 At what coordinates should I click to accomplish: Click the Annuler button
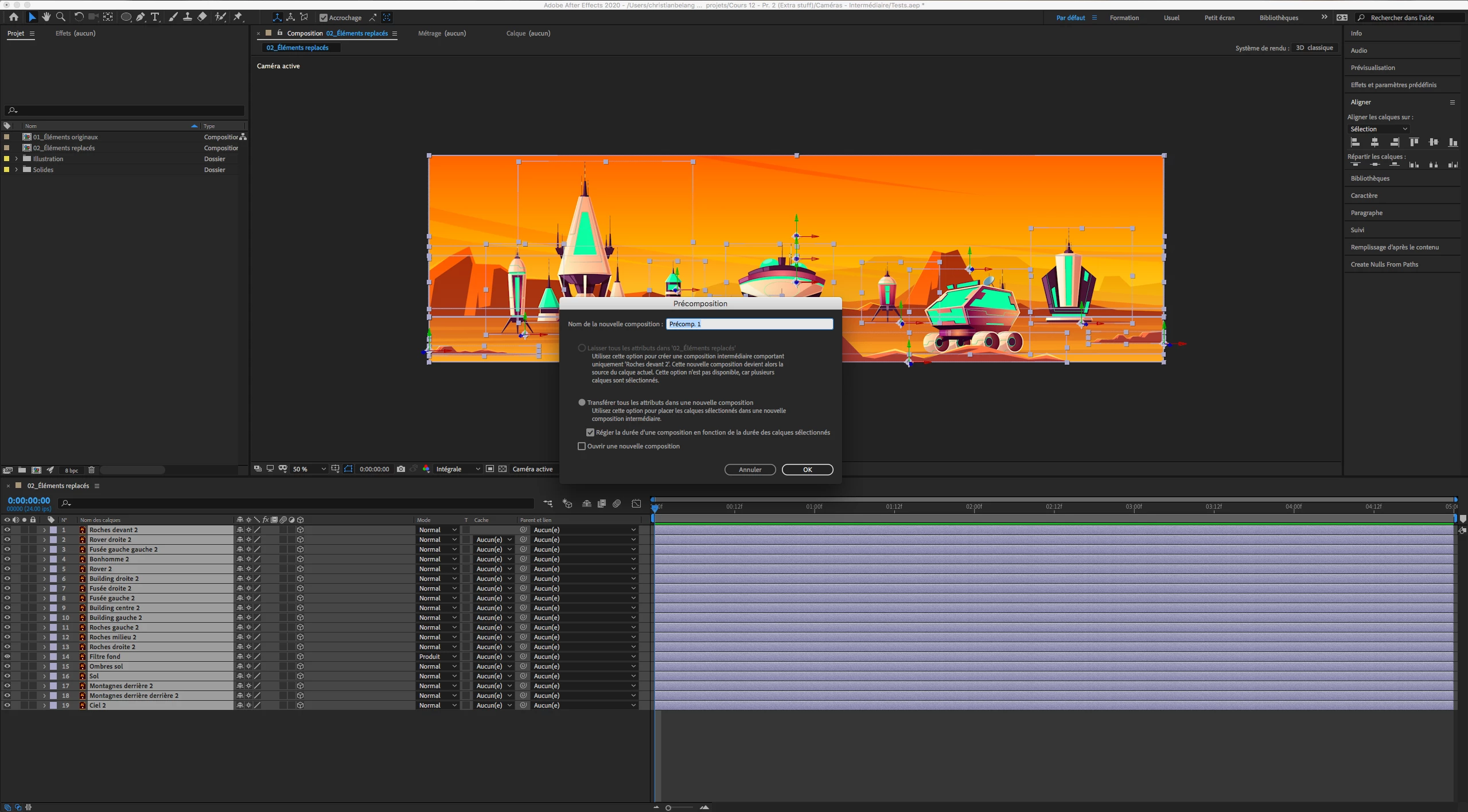click(750, 470)
